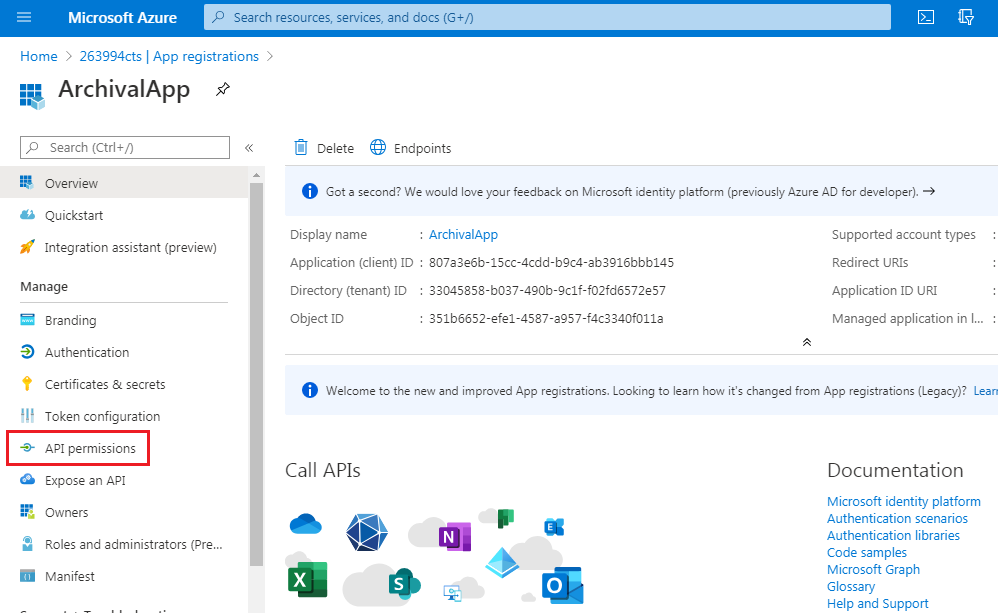This screenshot has width=998, height=613.
Task: Click the Token configuration icon
Action: [x=27, y=416]
